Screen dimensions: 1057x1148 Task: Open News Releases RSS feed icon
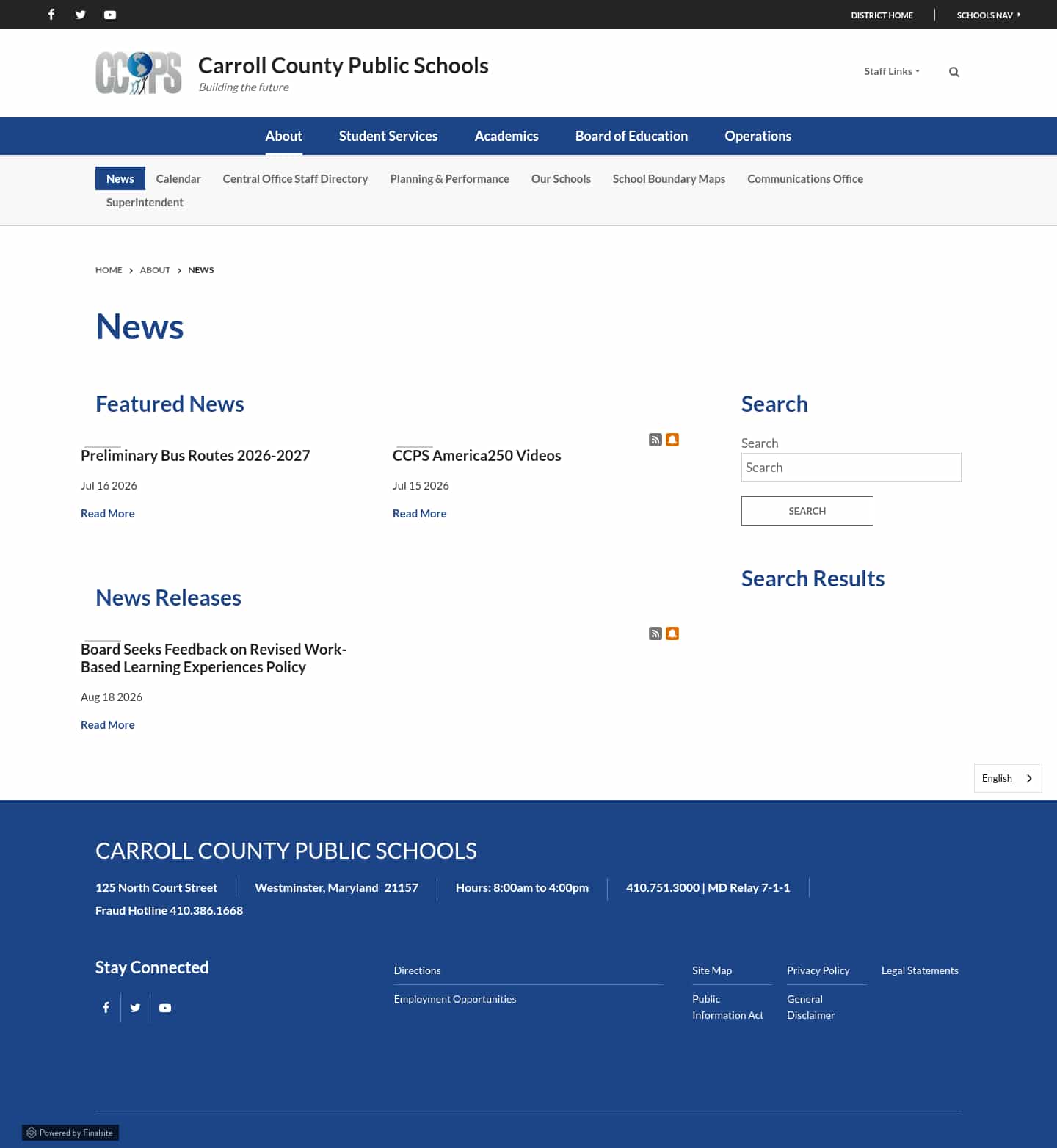coord(655,633)
